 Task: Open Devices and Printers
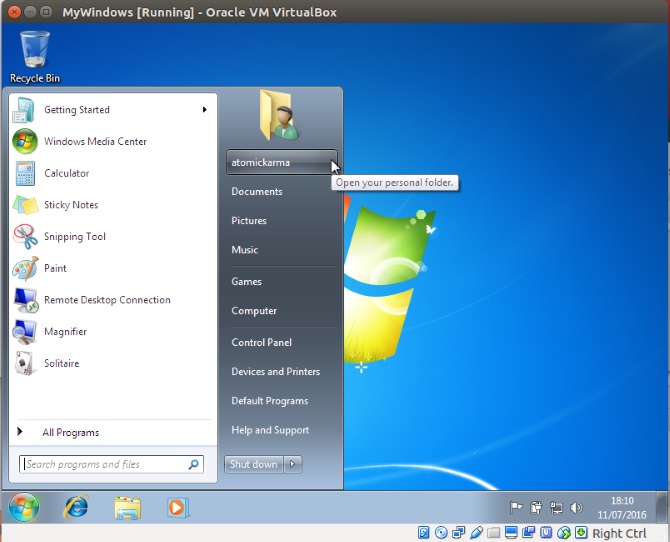pos(276,371)
